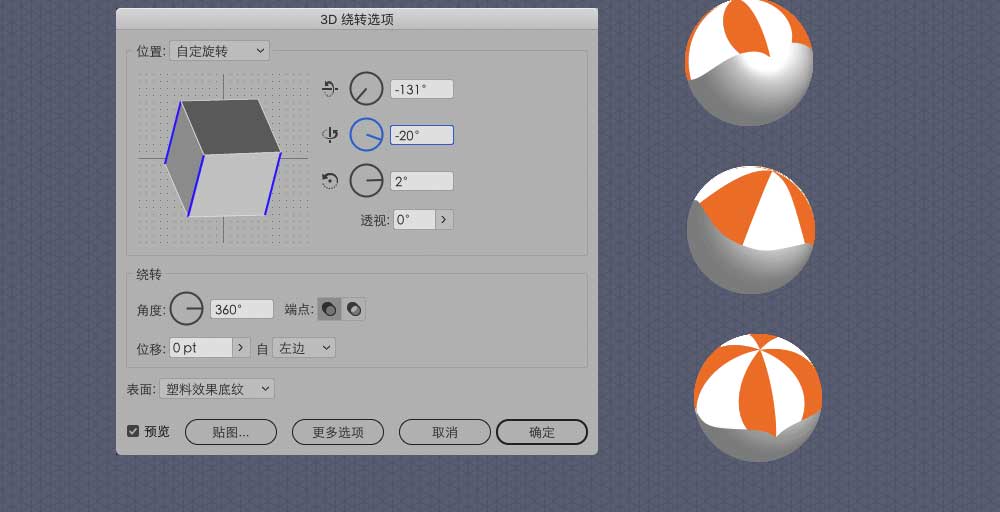Click the 3D rotation cube preview
Image resolution: width=1000 pixels, height=512 pixels.
223,158
